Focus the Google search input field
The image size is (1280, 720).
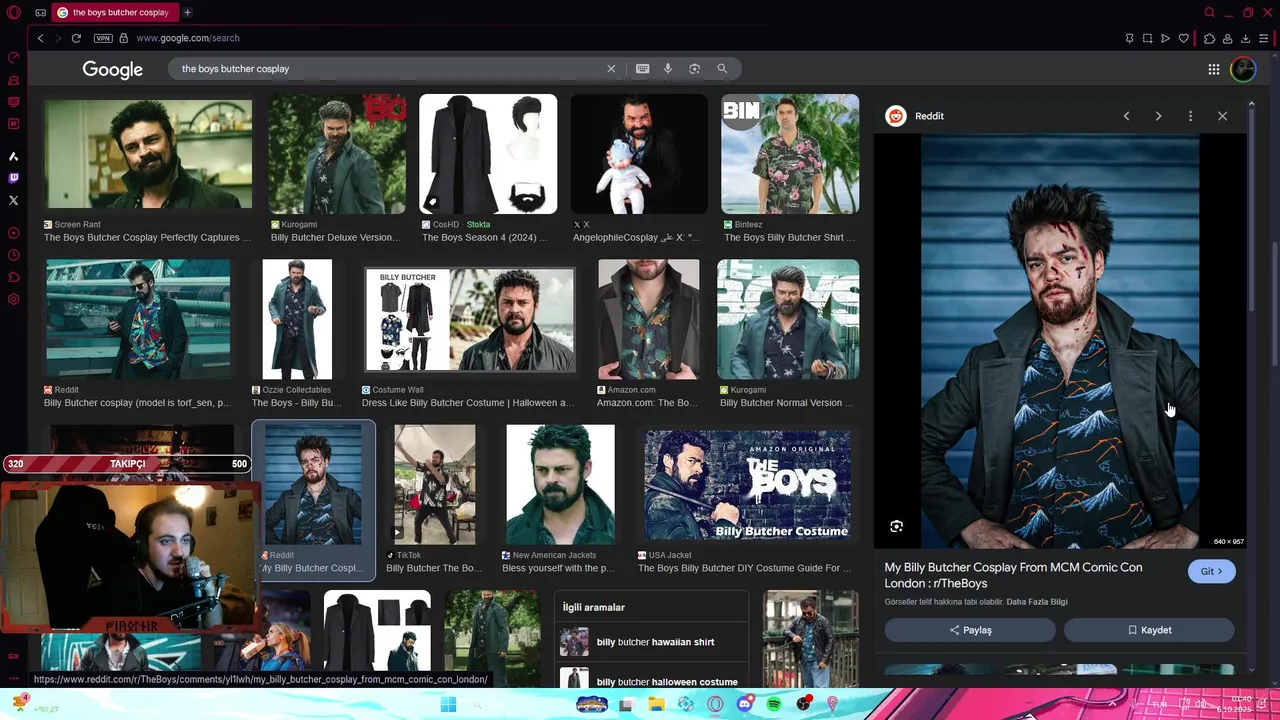click(390, 69)
